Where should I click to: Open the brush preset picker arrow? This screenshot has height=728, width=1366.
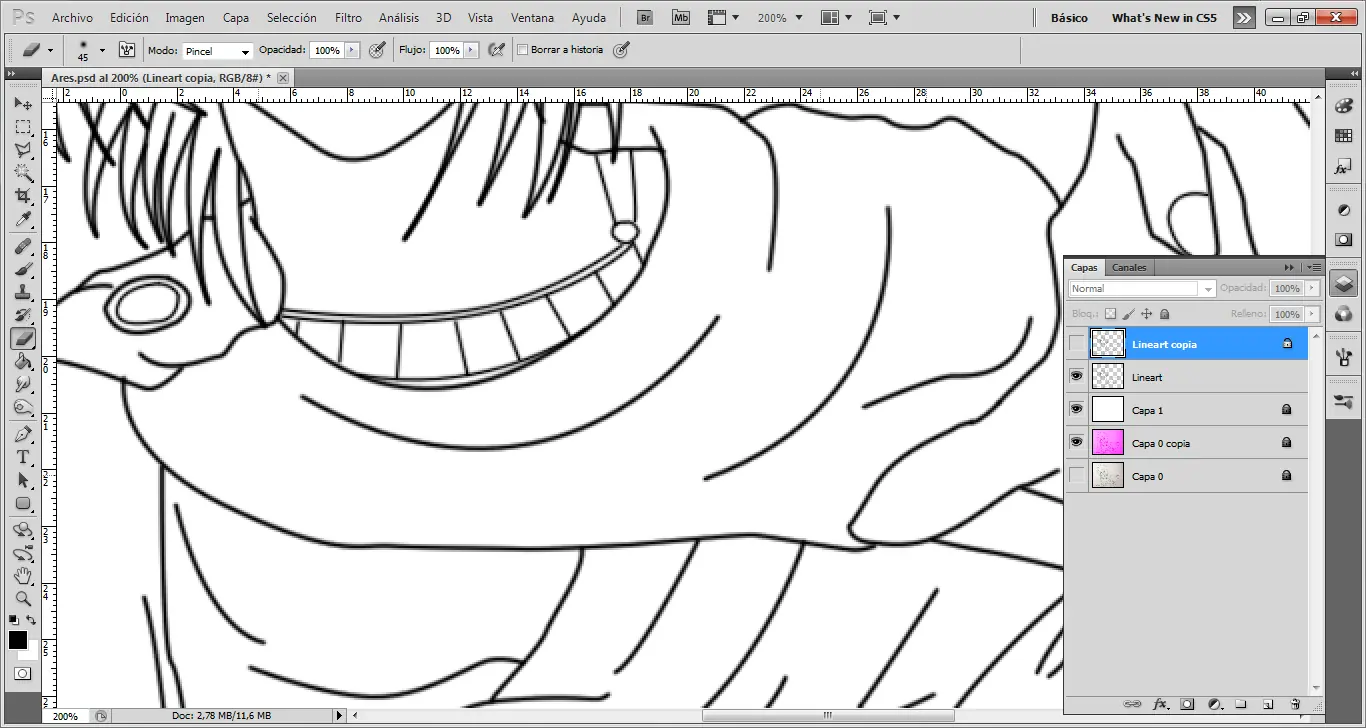tap(102, 50)
